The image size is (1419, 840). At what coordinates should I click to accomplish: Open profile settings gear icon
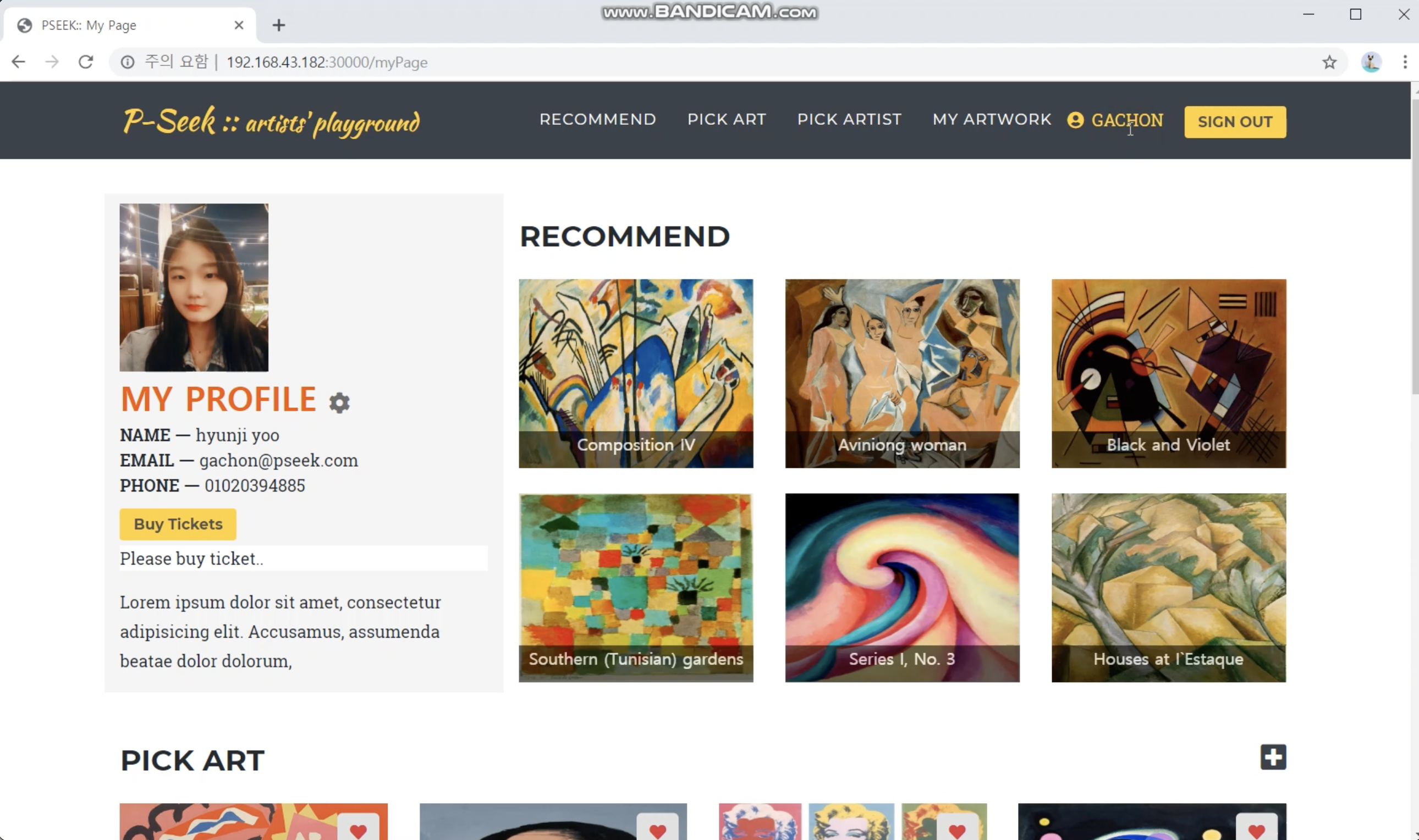(x=339, y=402)
